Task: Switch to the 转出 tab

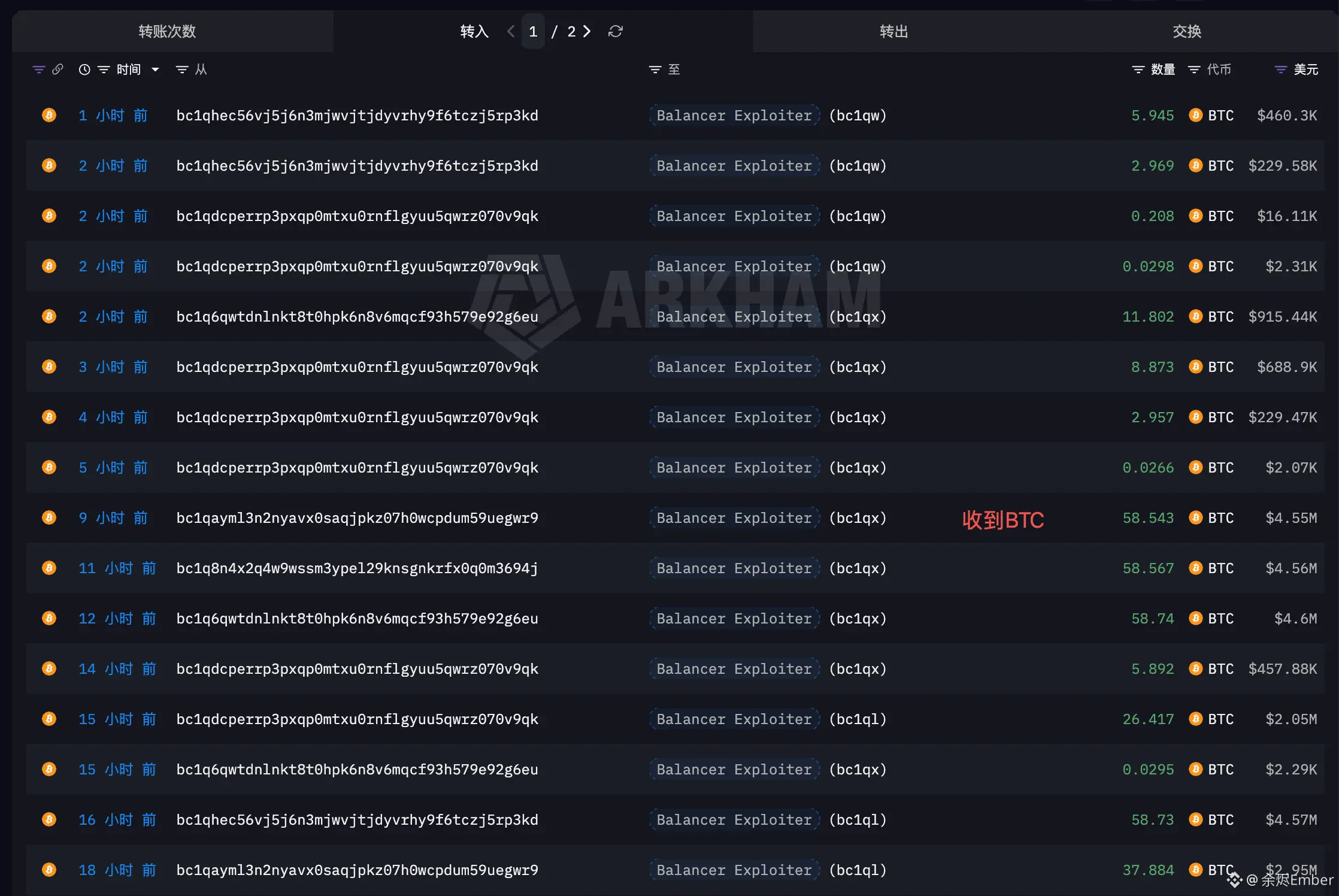Action: click(x=893, y=31)
